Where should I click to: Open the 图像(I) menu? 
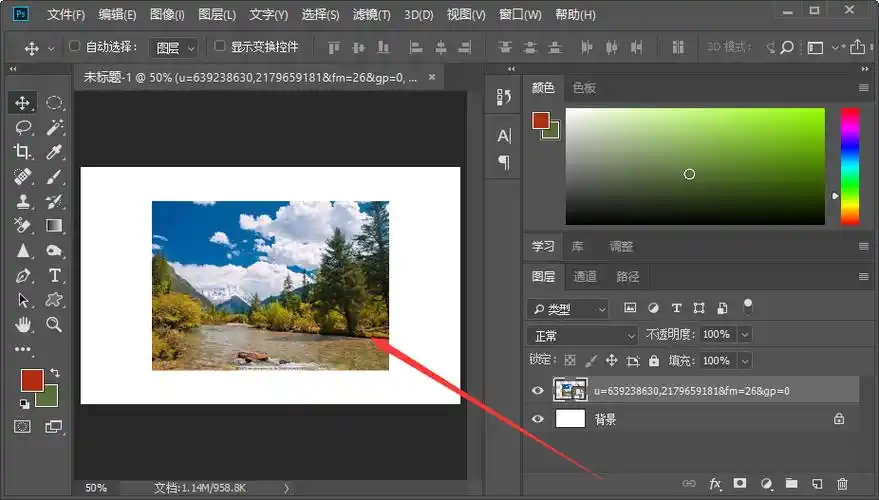pyautogui.click(x=167, y=15)
